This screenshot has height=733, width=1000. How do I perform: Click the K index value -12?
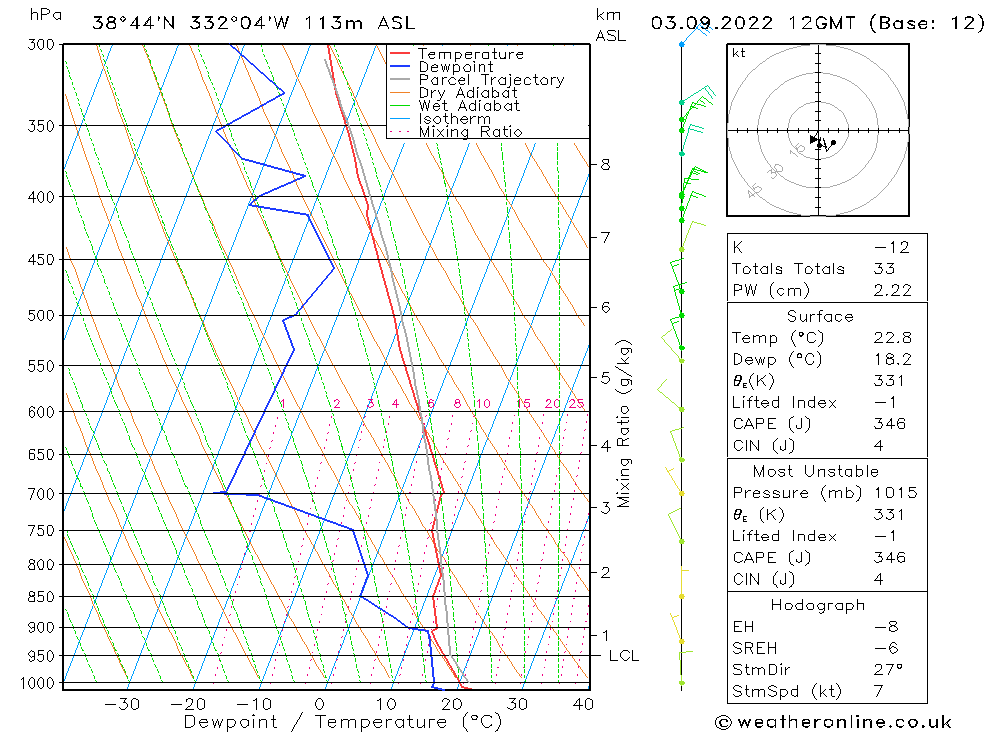[892, 248]
